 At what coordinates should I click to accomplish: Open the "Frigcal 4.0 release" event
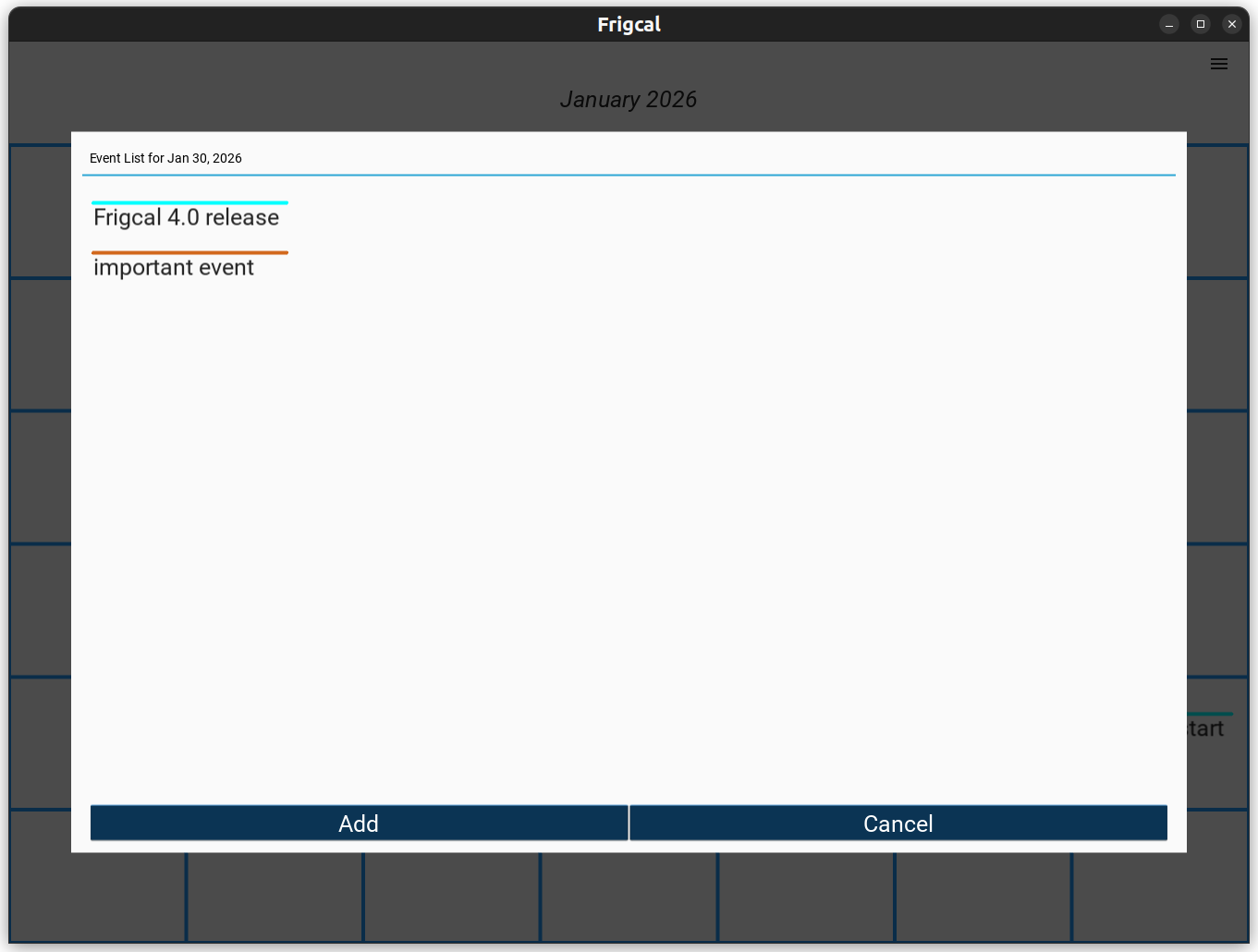(x=187, y=218)
